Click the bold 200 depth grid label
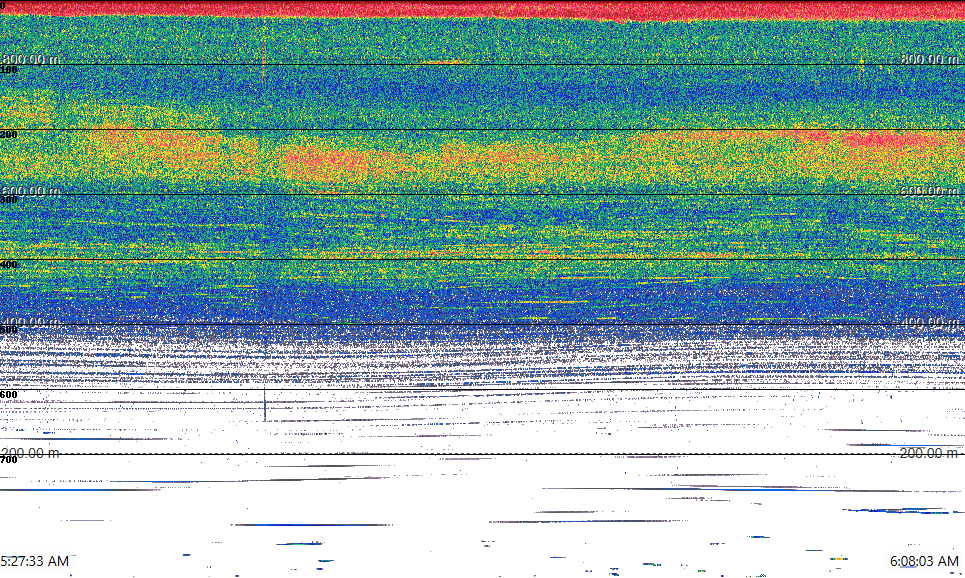 click(9, 134)
